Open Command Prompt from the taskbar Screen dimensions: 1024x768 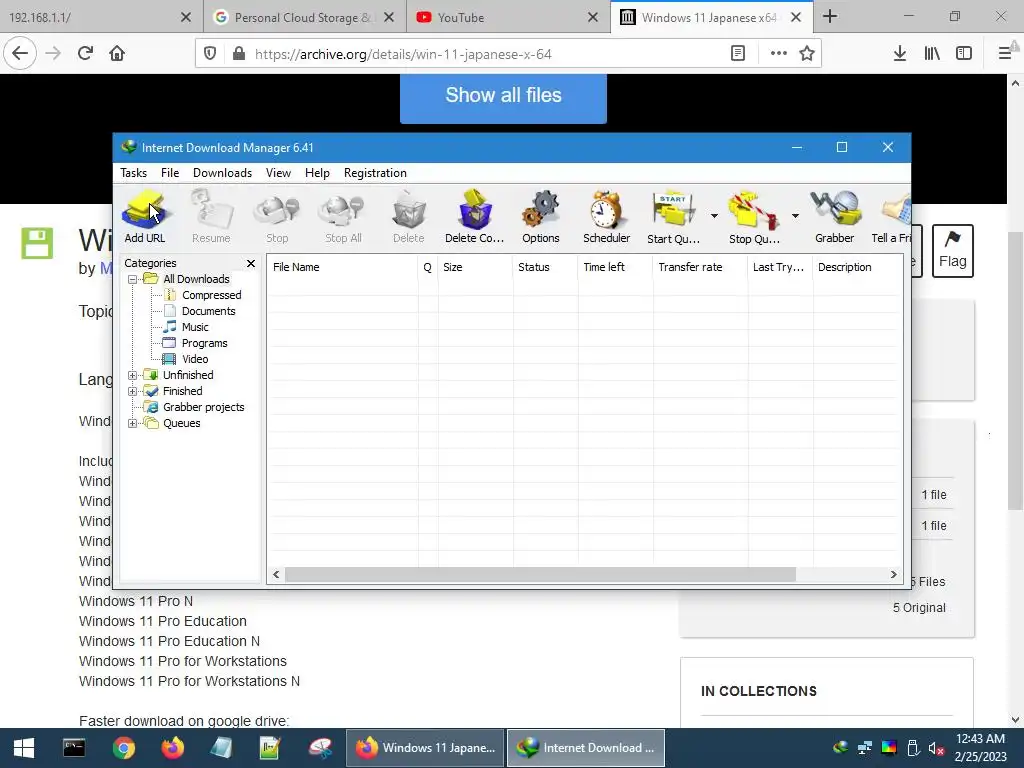click(74, 748)
